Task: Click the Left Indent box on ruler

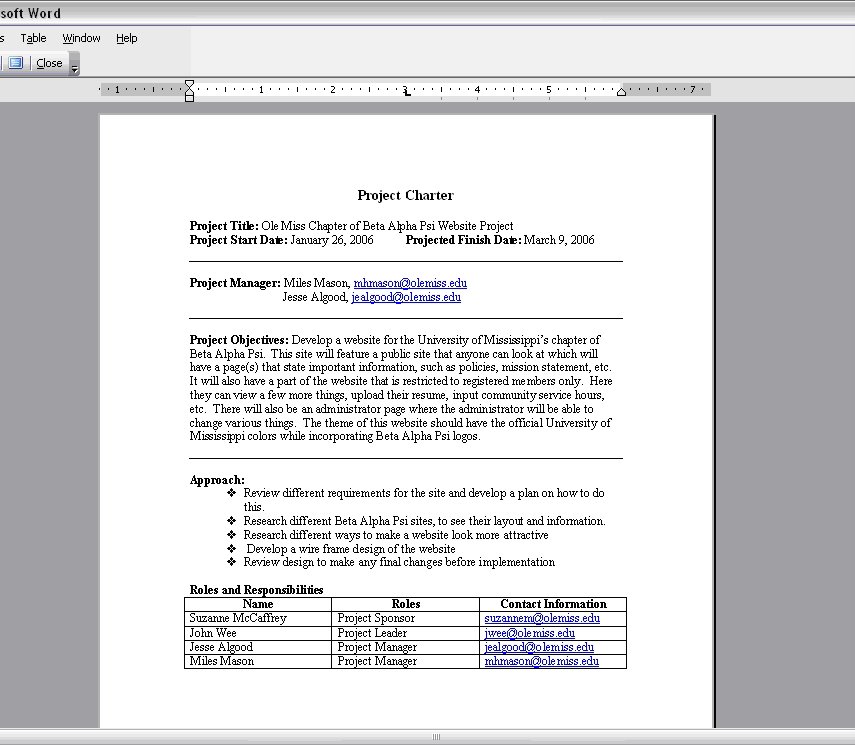Action: pyautogui.click(x=189, y=98)
